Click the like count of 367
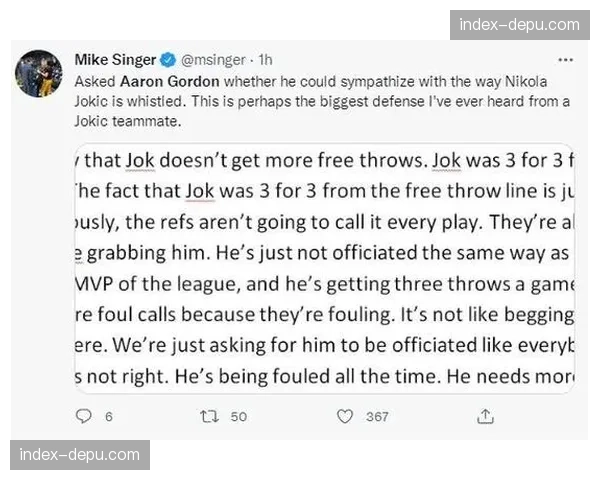Screen dimensions: 600x480 [x=377, y=416]
